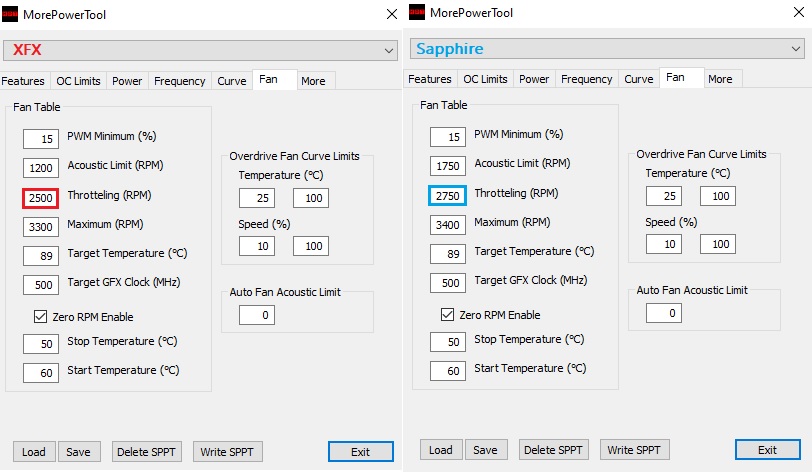The height and width of the screenshot is (472, 812).
Task: Click Target Temperature field in Sapphire window
Action: coord(448,254)
